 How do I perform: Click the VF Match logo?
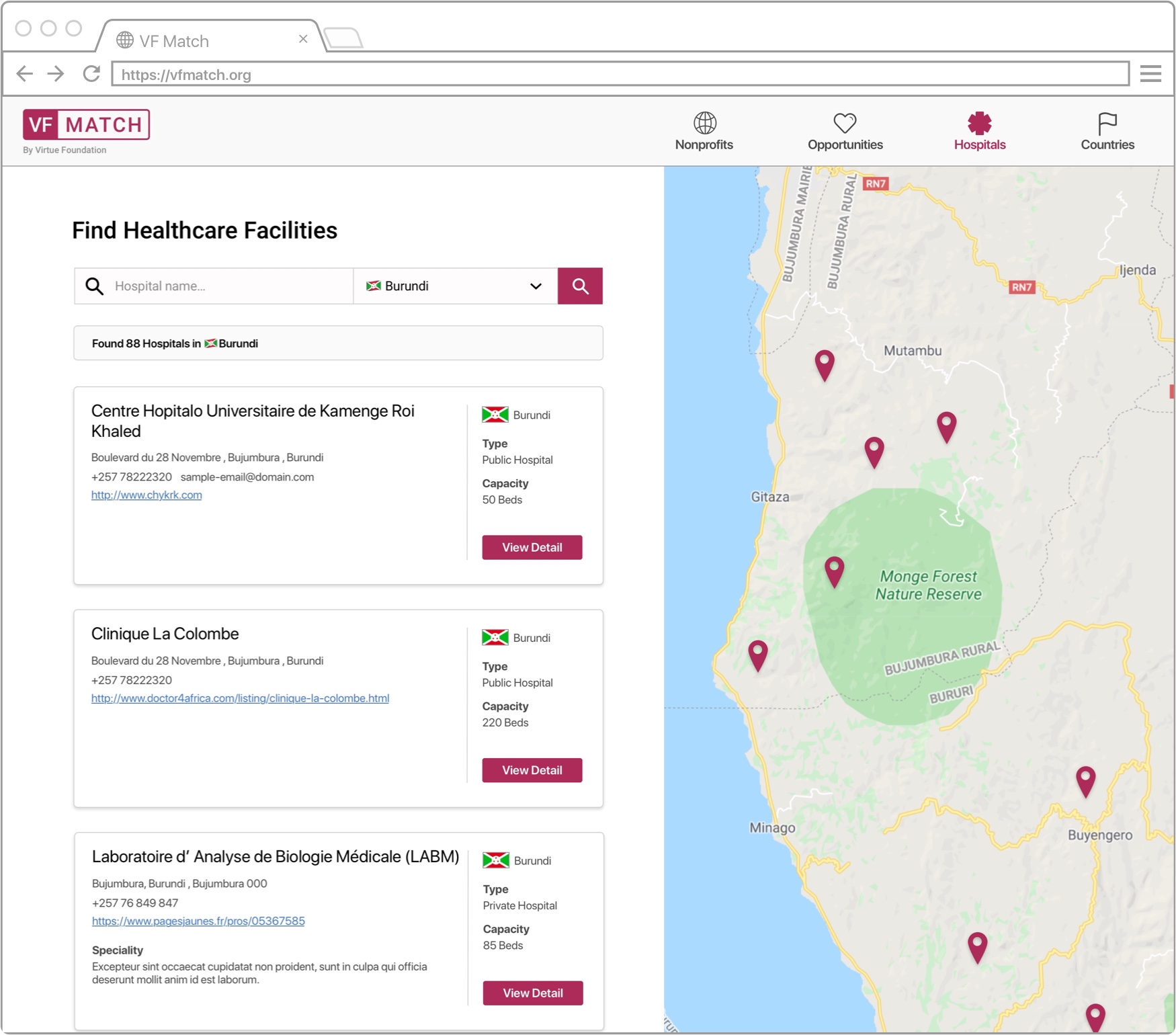pyautogui.click(x=86, y=125)
